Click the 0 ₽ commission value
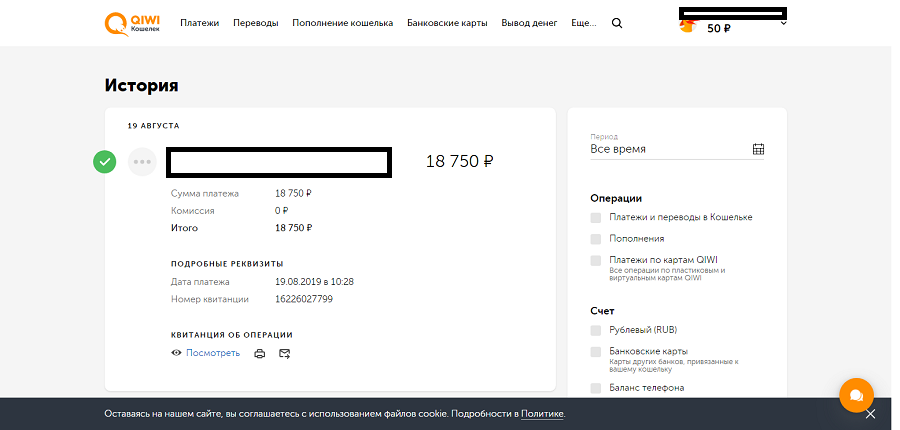The width and height of the screenshot is (900, 430). tap(281, 211)
